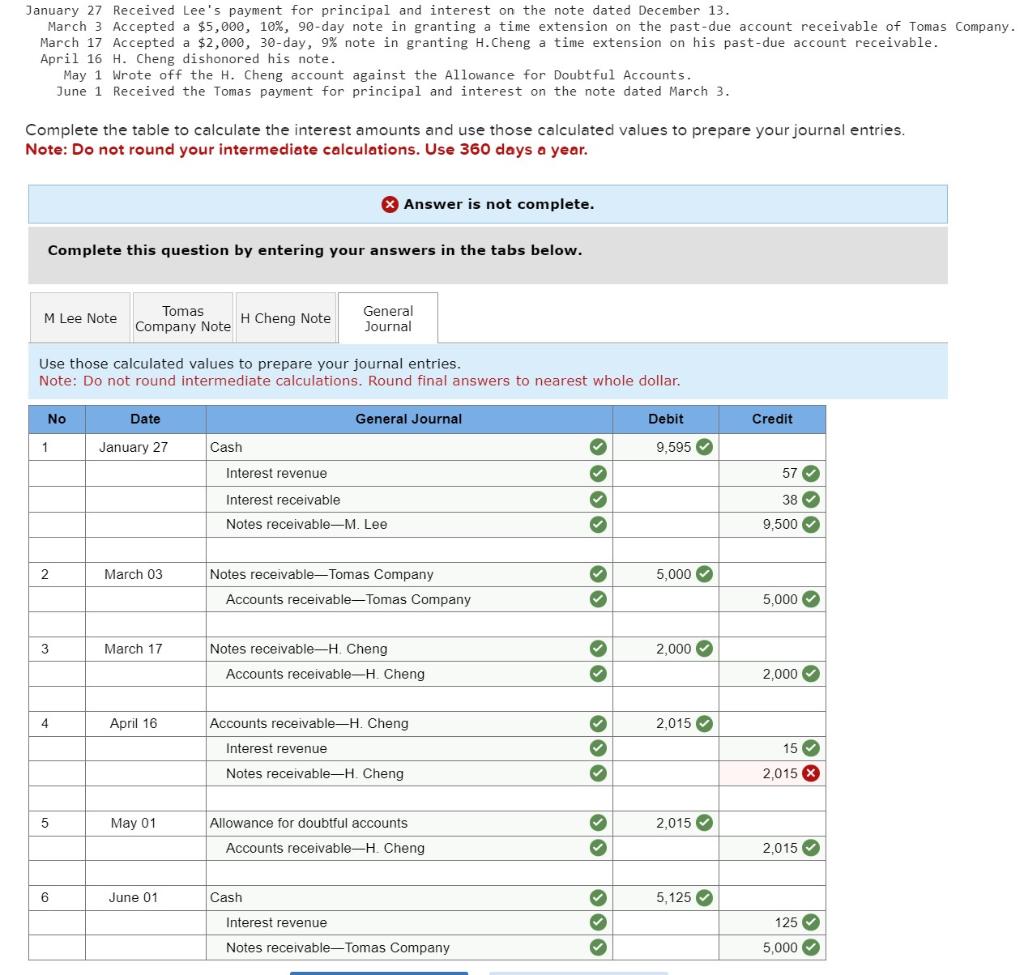Click the April 16 date cell
Screen dimensions: 1024x975
[146, 724]
